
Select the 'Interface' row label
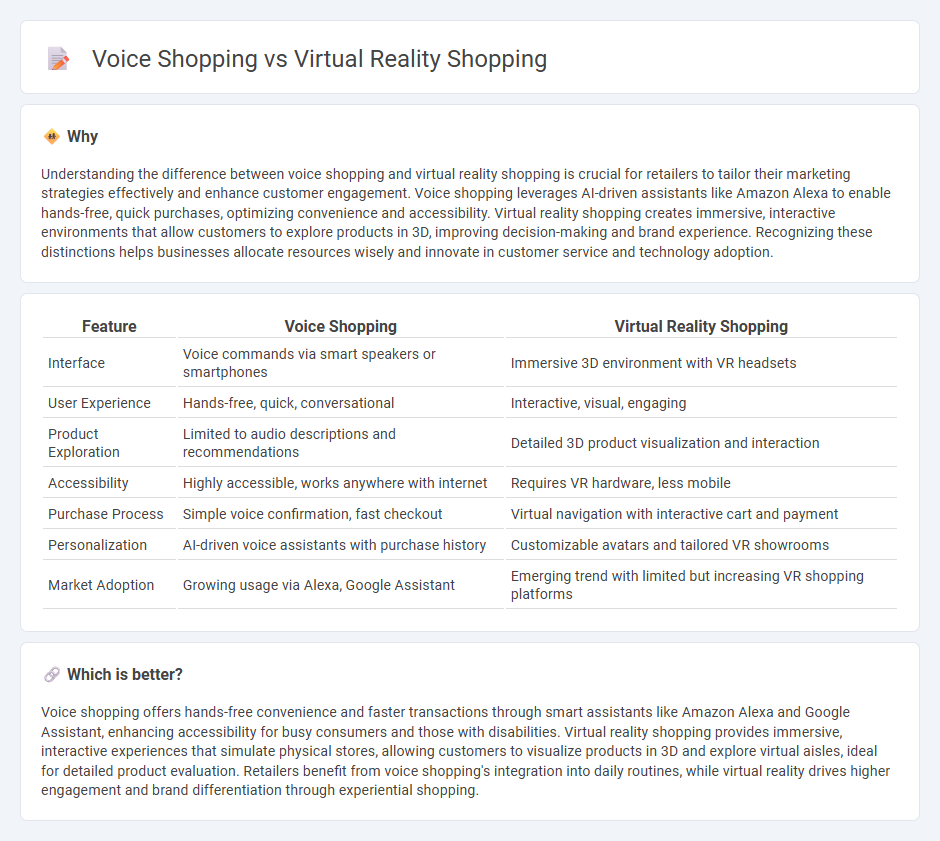tap(76, 363)
